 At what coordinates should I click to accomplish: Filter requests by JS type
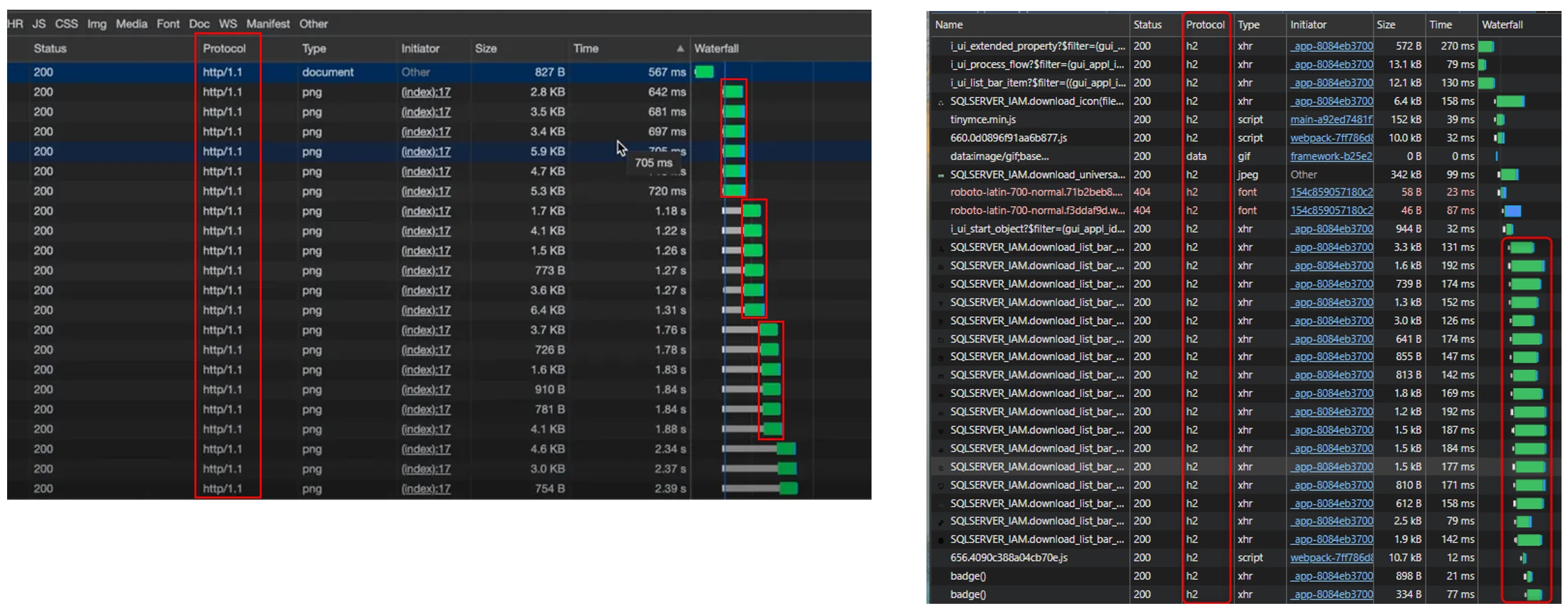pyautogui.click(x=39, y=24)
